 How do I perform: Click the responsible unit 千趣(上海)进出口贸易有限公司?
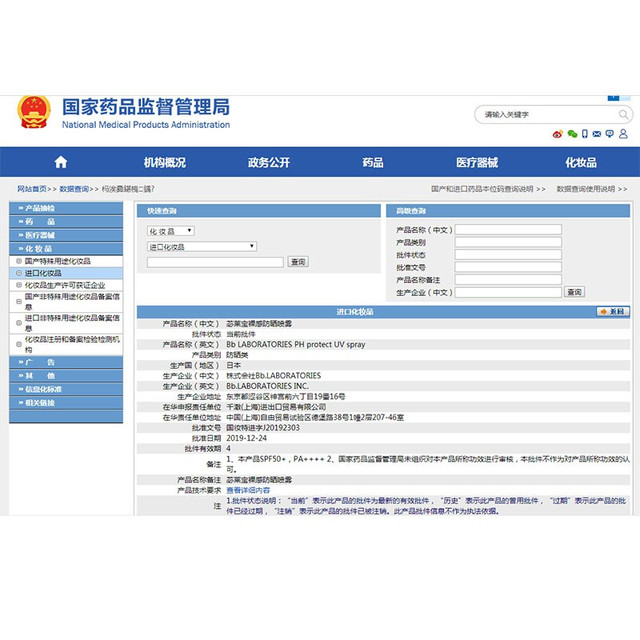[276, 407]
